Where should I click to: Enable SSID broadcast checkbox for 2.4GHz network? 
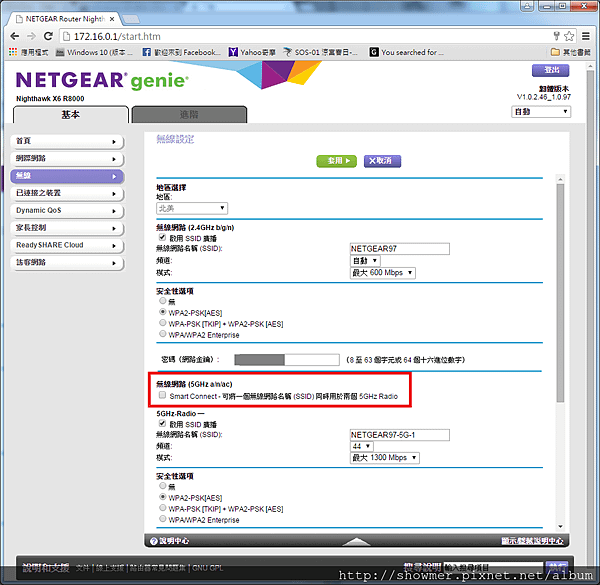163,238
